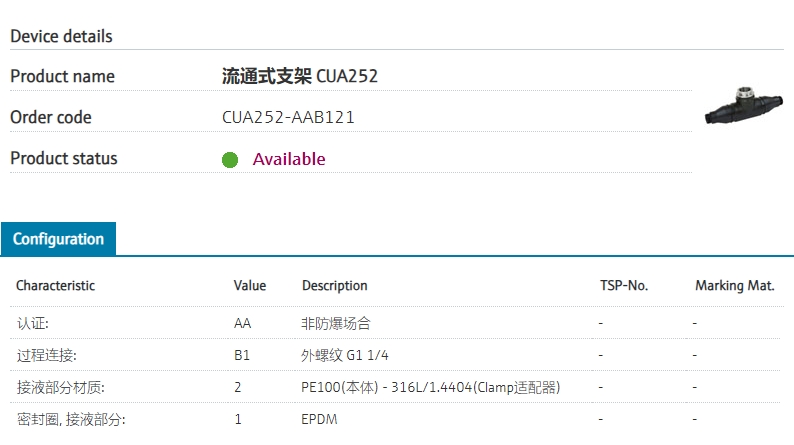The width and height of the screenshot is (794, 445).
Task: Select the B1 value cell
Action: (x=242, y=355)
